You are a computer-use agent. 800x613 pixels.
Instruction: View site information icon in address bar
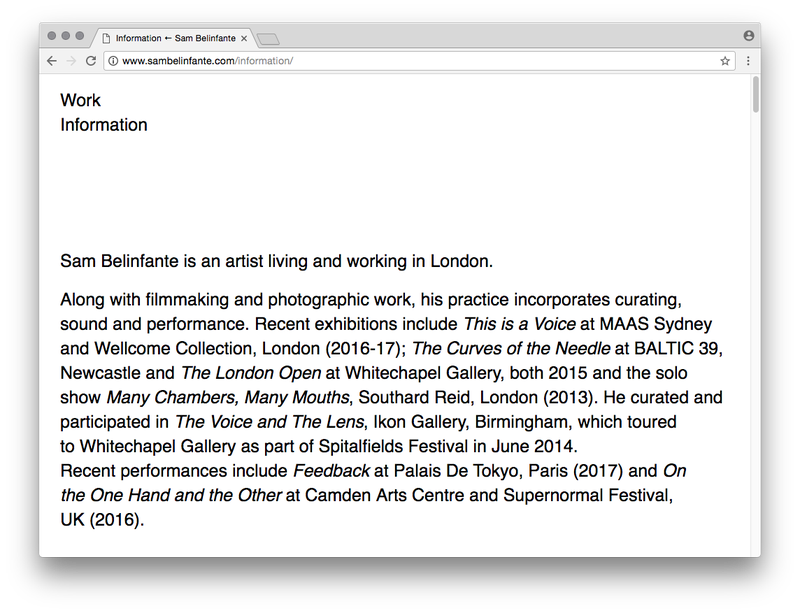(x=113, y=61)
